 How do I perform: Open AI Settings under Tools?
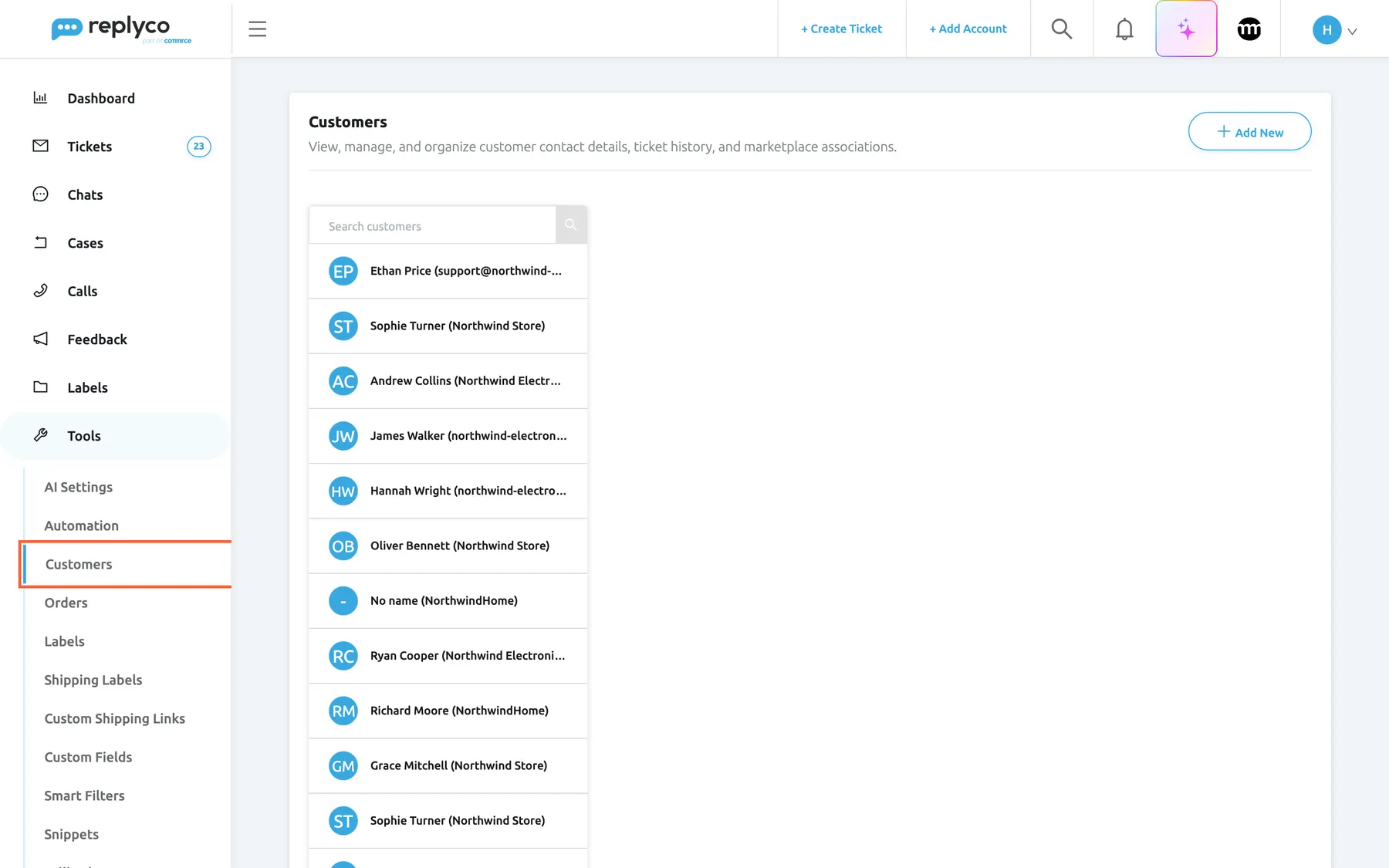tap(79, 487)
